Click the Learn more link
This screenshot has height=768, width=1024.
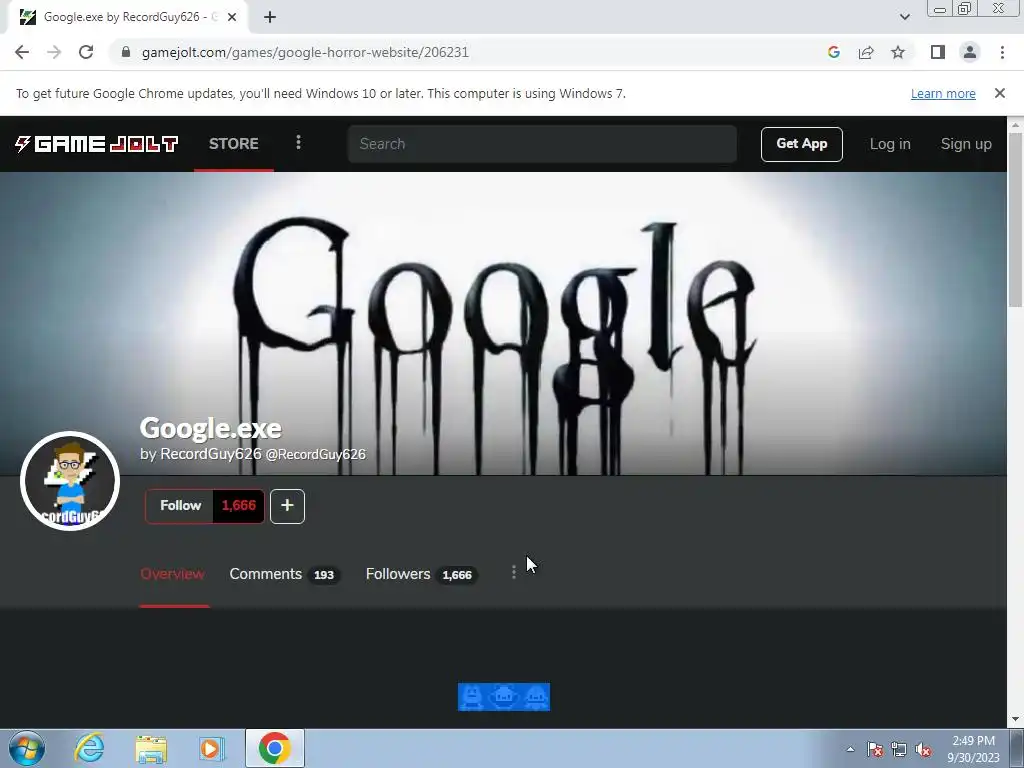click(943, 93)
